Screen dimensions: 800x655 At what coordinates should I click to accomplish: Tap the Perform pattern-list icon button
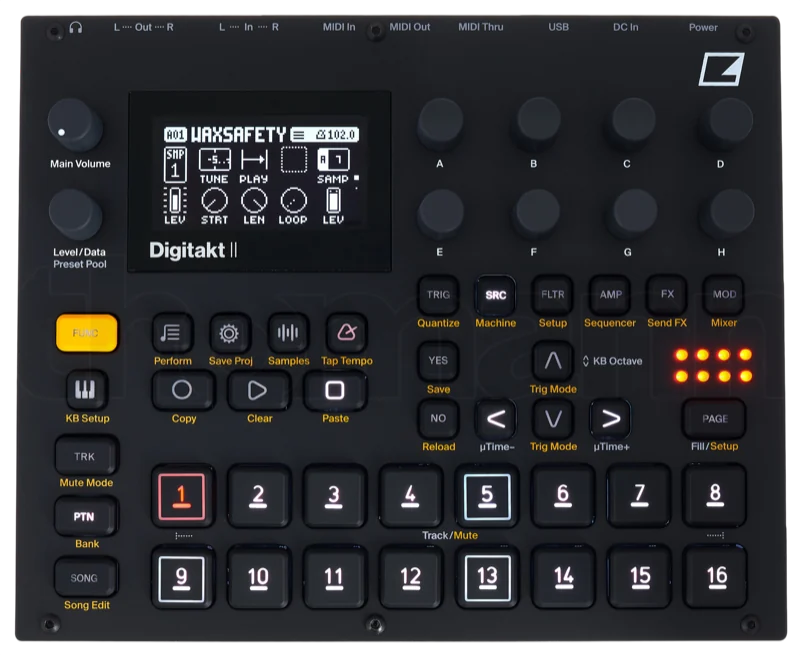pyautogui.click(x=172, y=334)
